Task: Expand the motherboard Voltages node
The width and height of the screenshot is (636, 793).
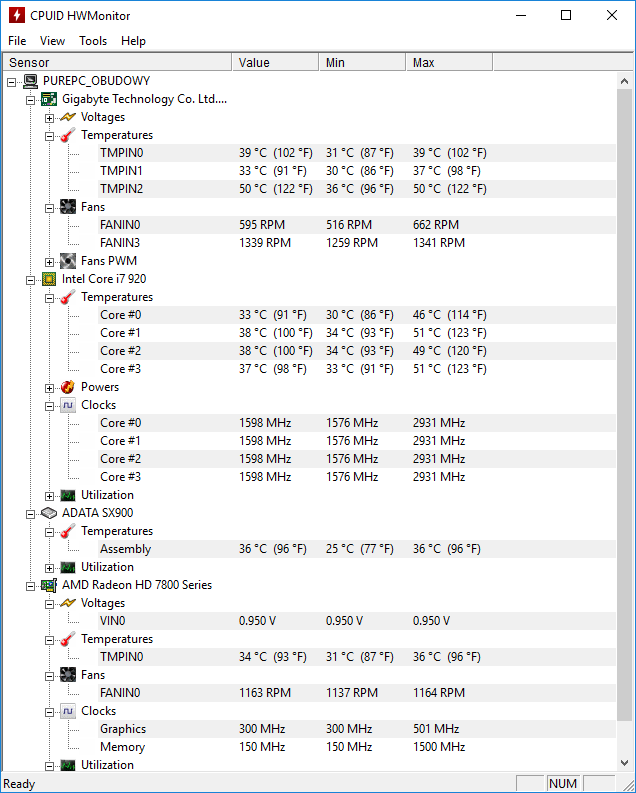Action: point(49,117)
